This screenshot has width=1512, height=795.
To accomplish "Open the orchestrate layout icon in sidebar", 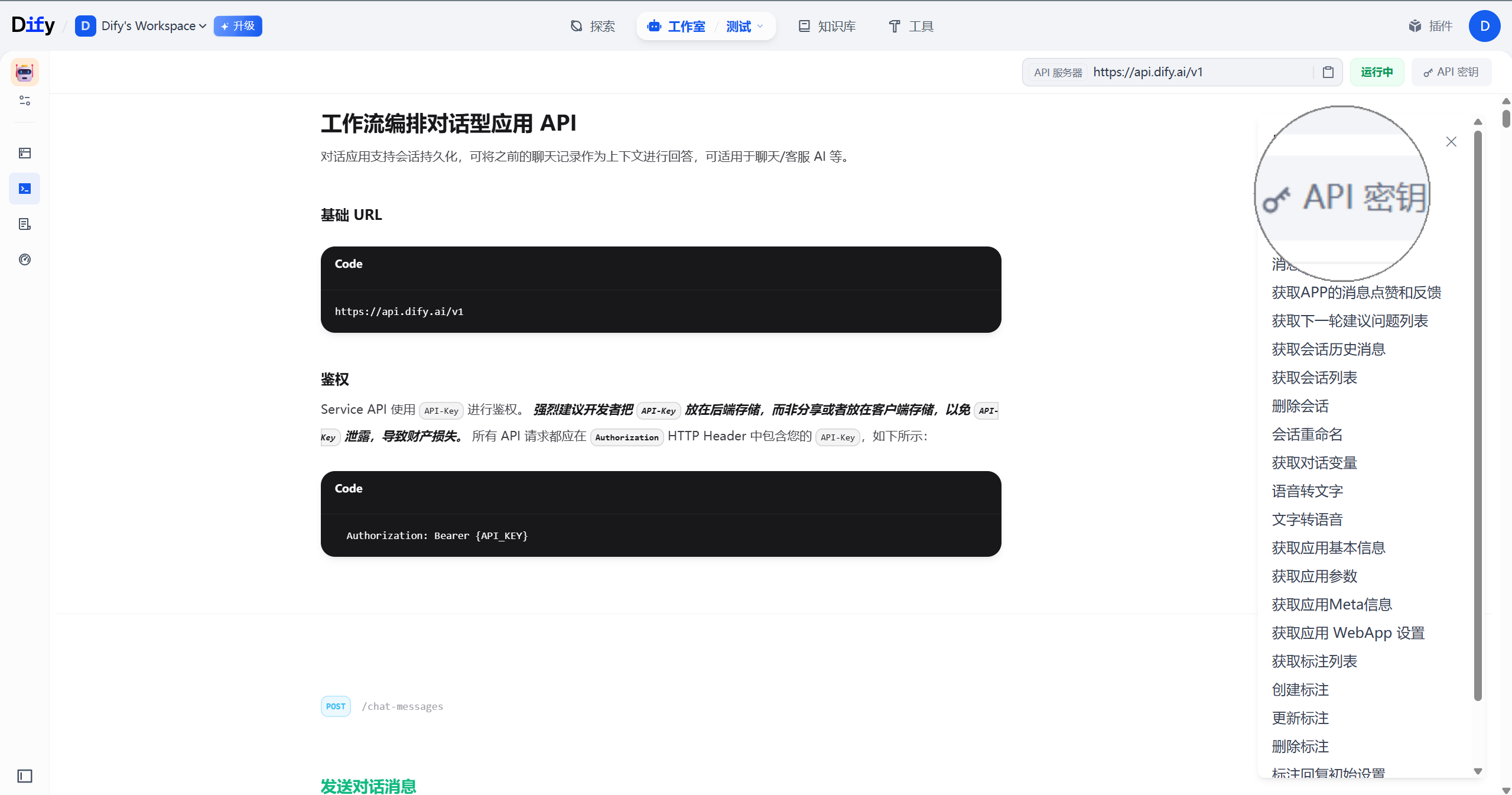I will click(25, 153).
